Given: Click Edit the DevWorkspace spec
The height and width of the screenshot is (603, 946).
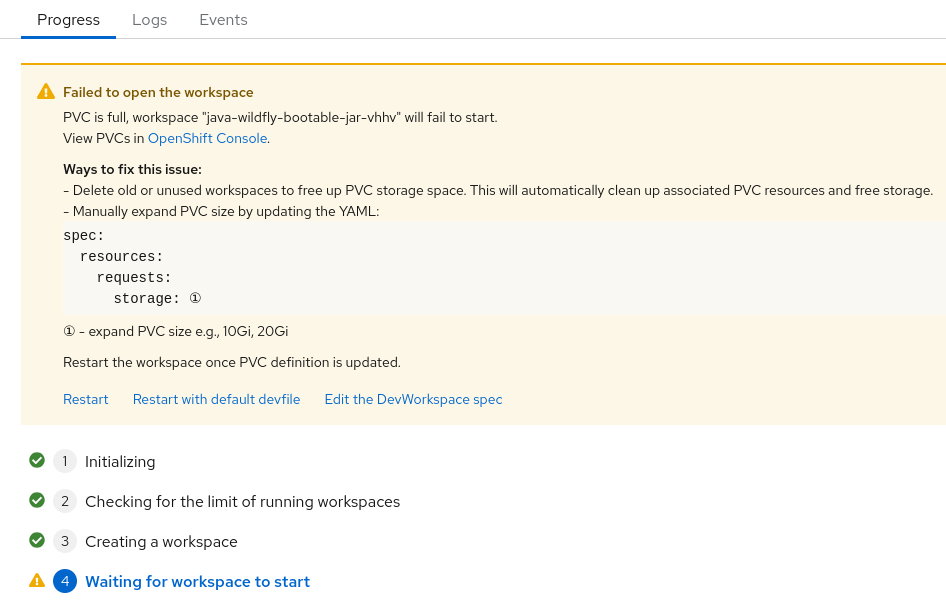Looking at the screenshot, I should pos(413,399).
